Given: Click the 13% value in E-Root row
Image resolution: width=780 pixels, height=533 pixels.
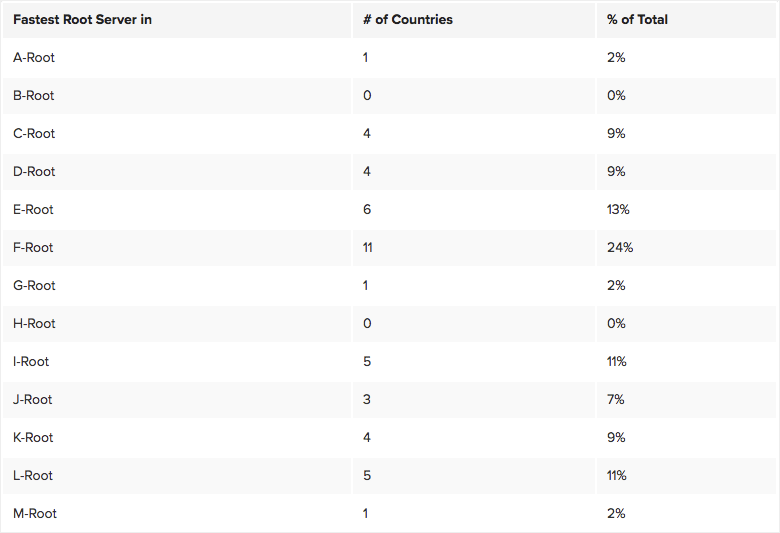Looking at the screenshot, I should pyautogui.click(x=618, y=210).
